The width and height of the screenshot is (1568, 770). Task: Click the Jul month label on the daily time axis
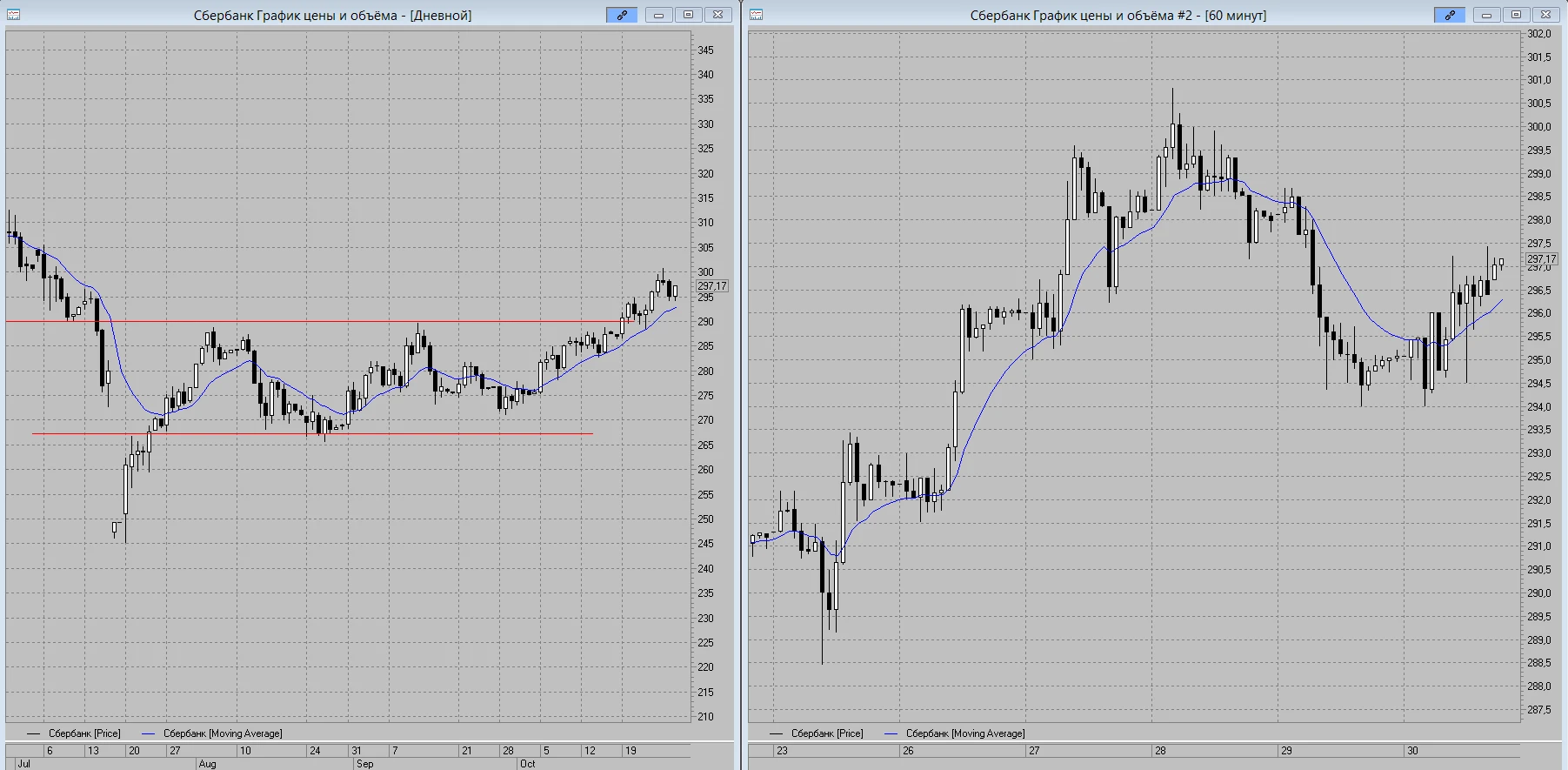pos(23,764)
